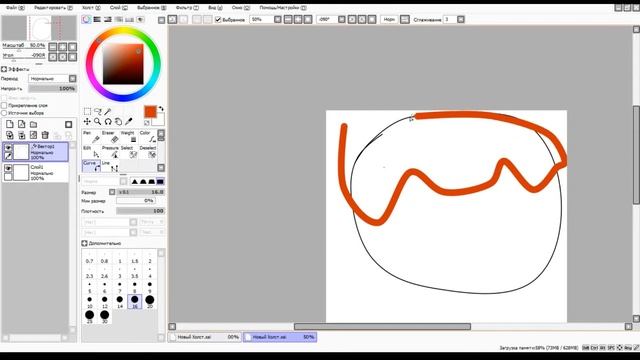The width and height of the screenshot is (640, 360).
Task: Select the Eyedropper color picker tool
Action: 129,121
